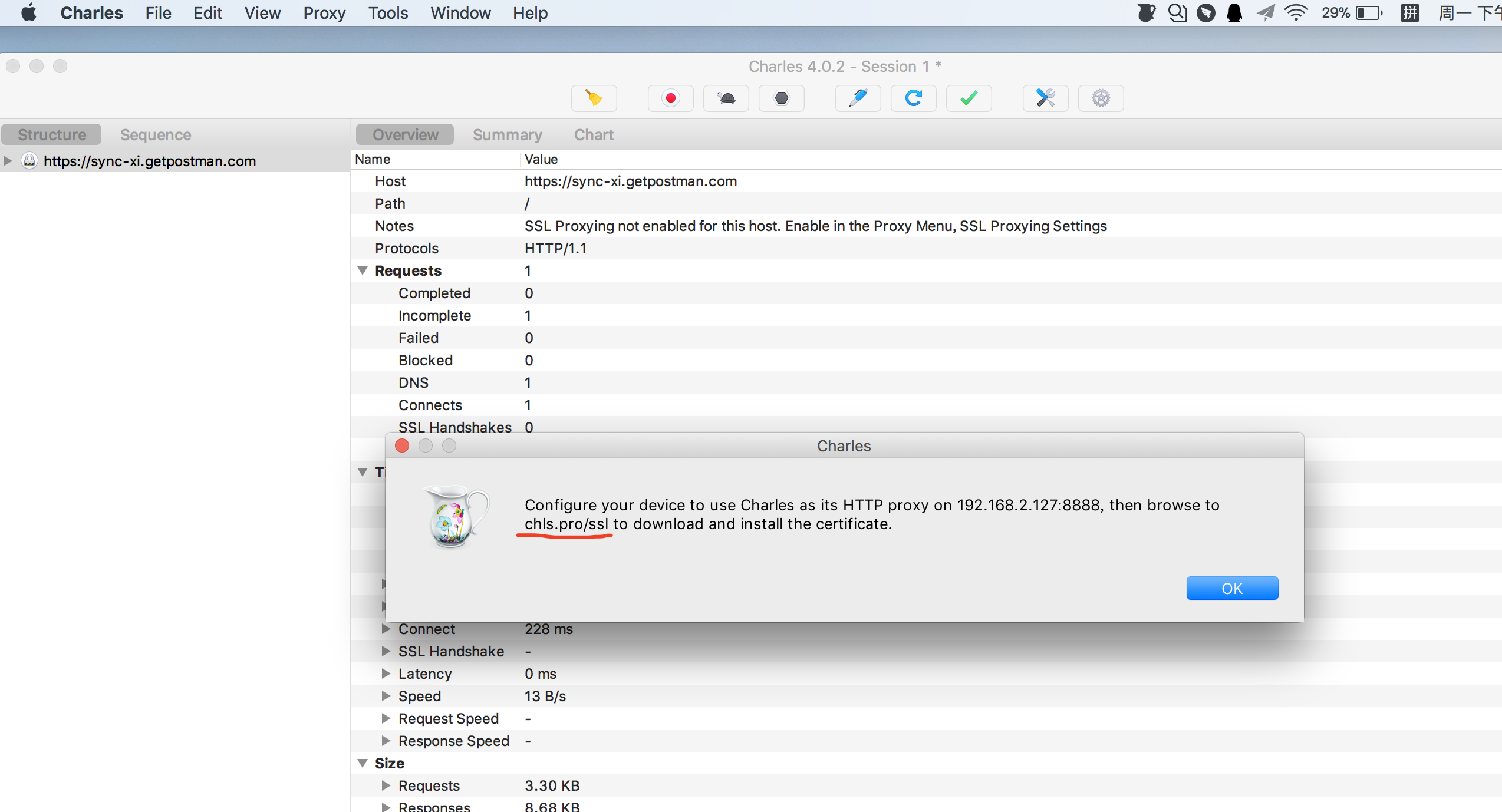Select the Chart tab
The height and width of the screenshot is (812, 1502).
tap(594, 134)
